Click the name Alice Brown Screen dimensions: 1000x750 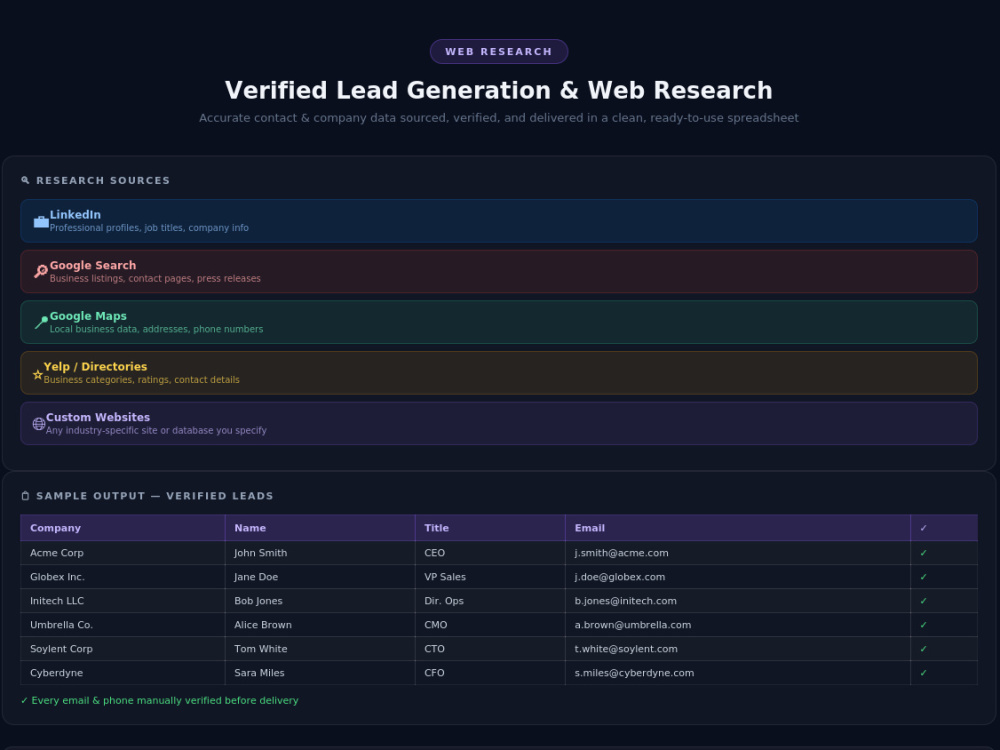coord(263,625)
